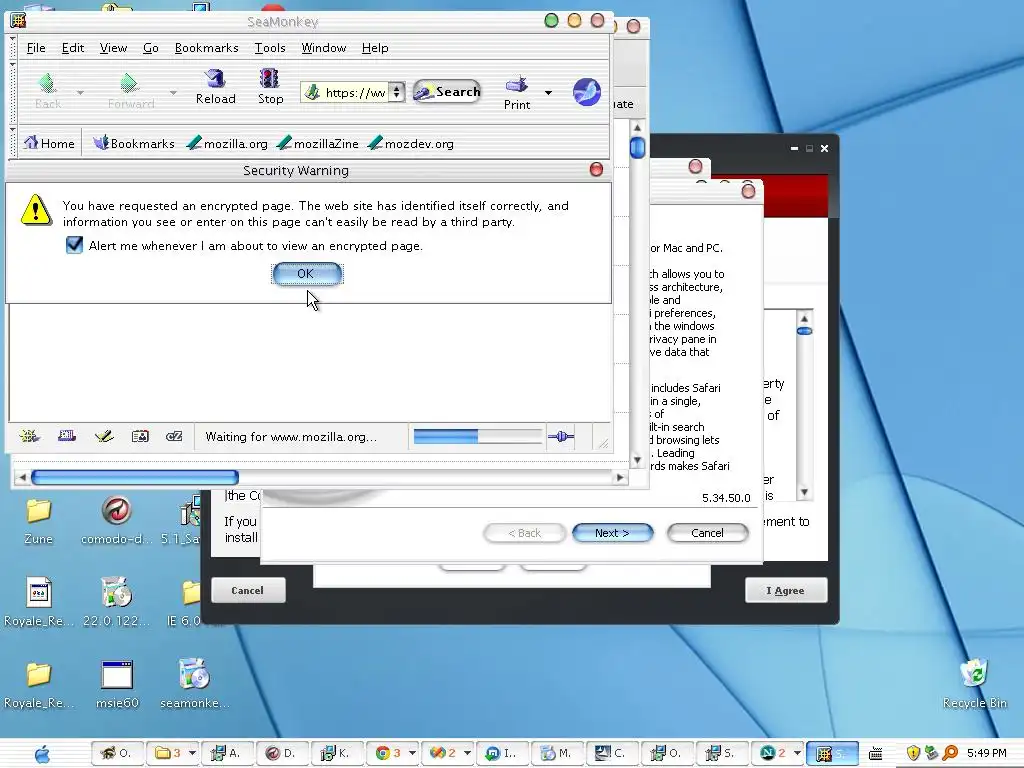Click the Search button in SeaMonkey toolbar
This screenshot has width=1024, height=768.
point(447,92)
